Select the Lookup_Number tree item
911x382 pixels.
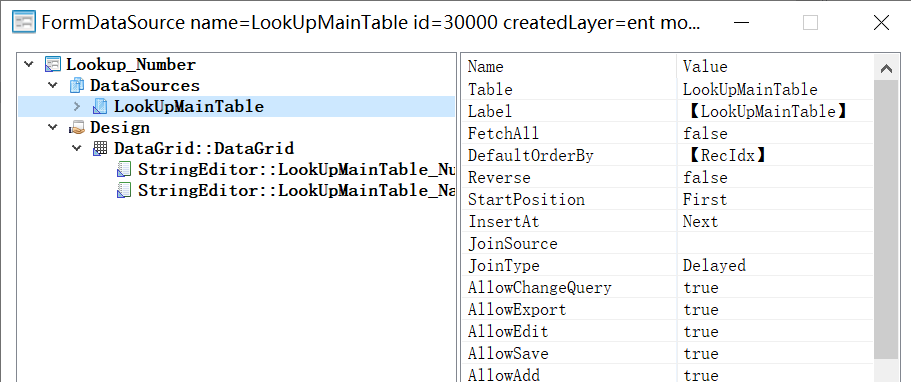pos(131,65)
